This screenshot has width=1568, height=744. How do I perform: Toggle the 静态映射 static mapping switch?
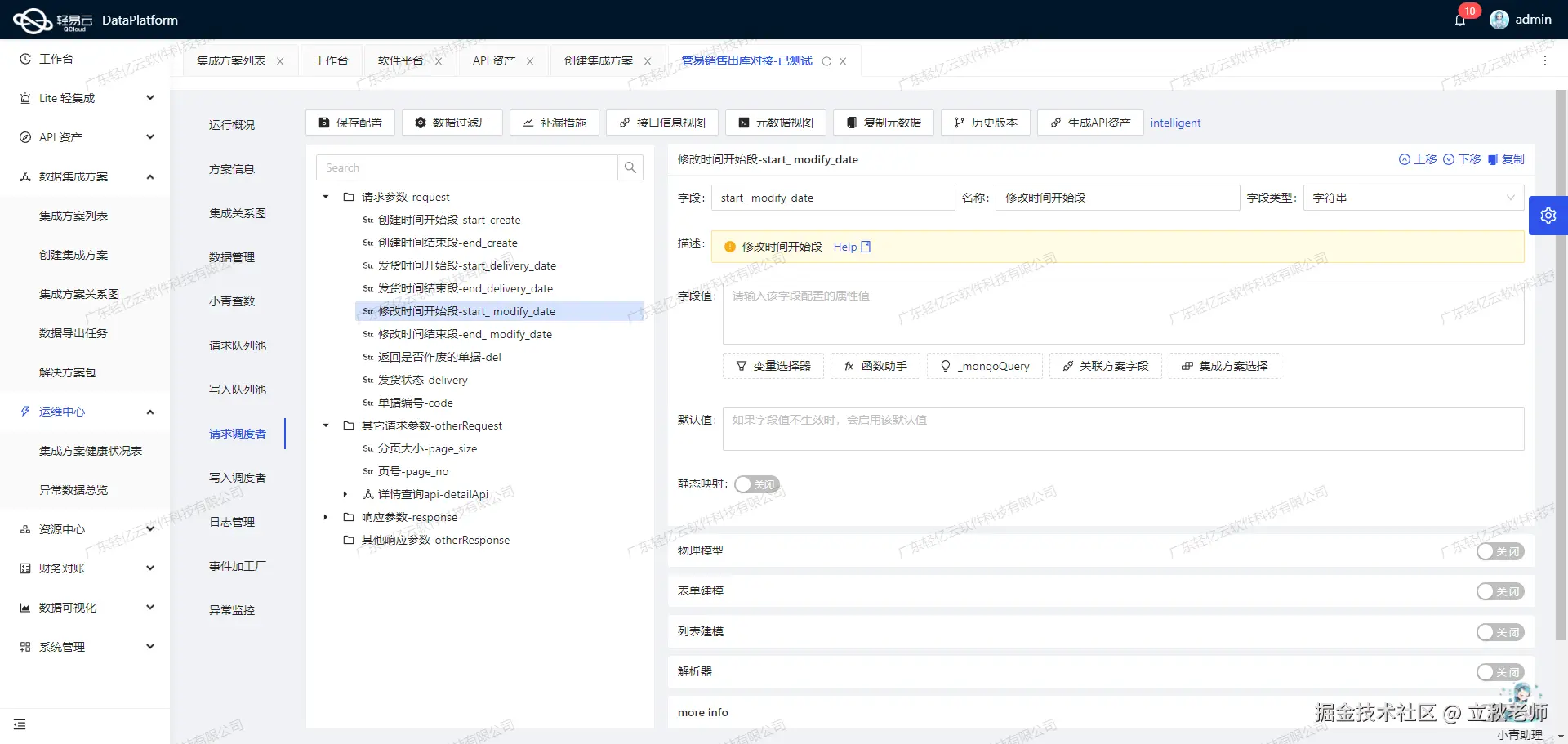(756, 483)
